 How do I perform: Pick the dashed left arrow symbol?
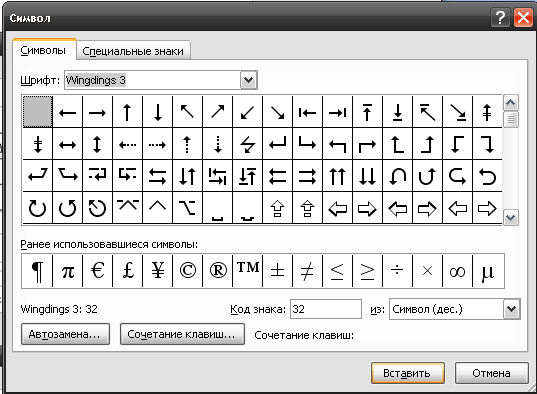point(127,144)
